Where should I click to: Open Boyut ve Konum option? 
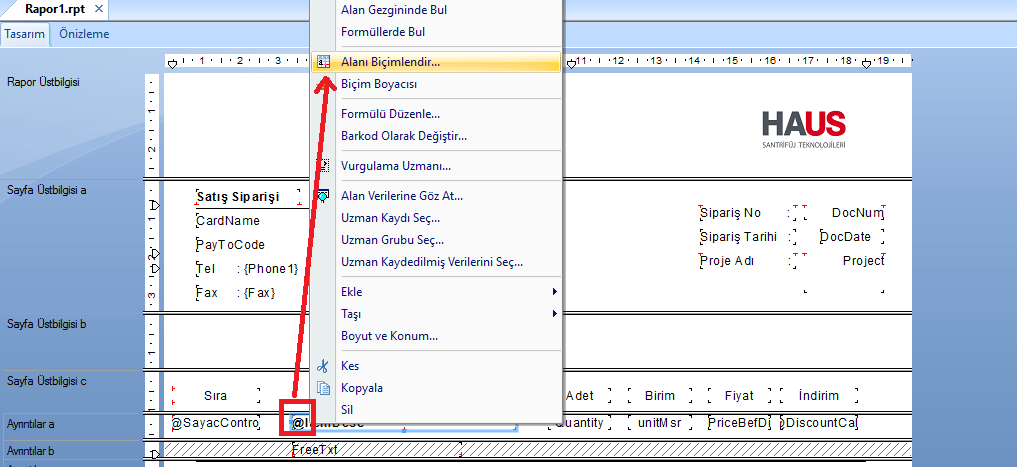(x=389, y=336)
